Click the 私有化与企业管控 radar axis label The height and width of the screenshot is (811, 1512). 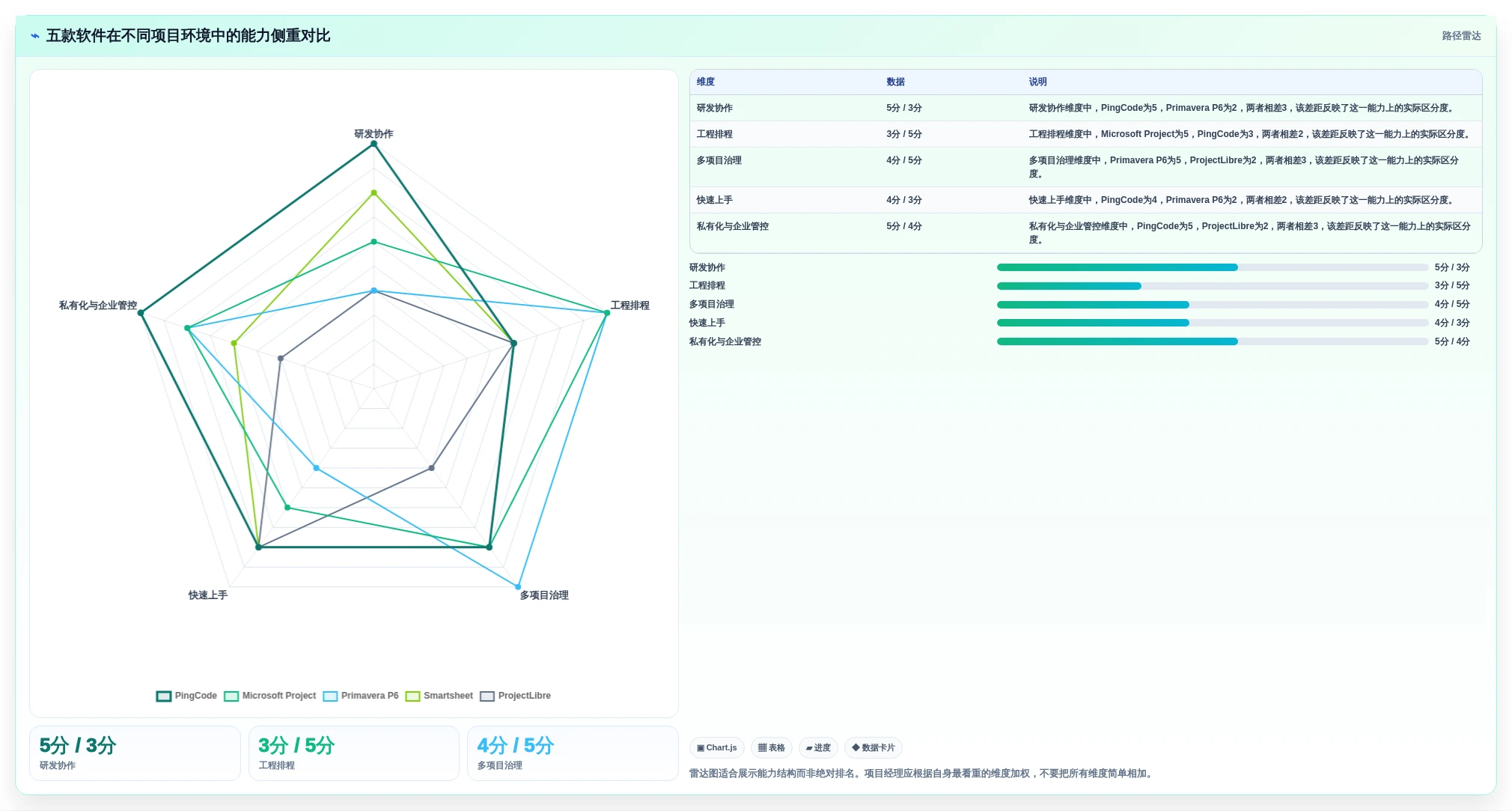98,306
